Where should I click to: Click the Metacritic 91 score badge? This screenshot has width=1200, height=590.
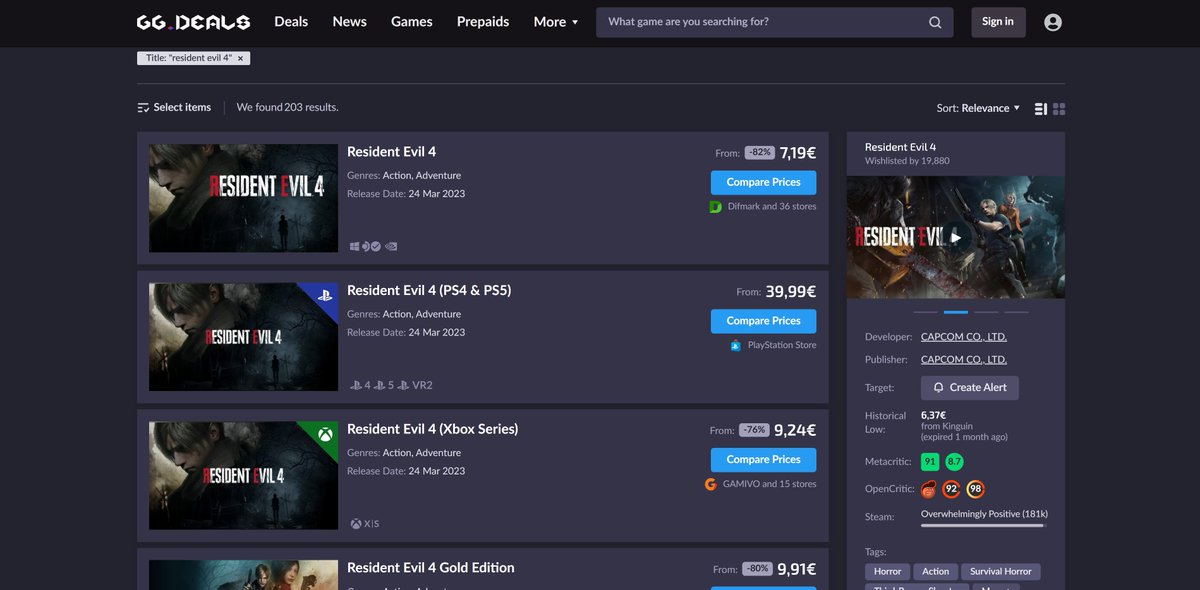tap(931, 462)
